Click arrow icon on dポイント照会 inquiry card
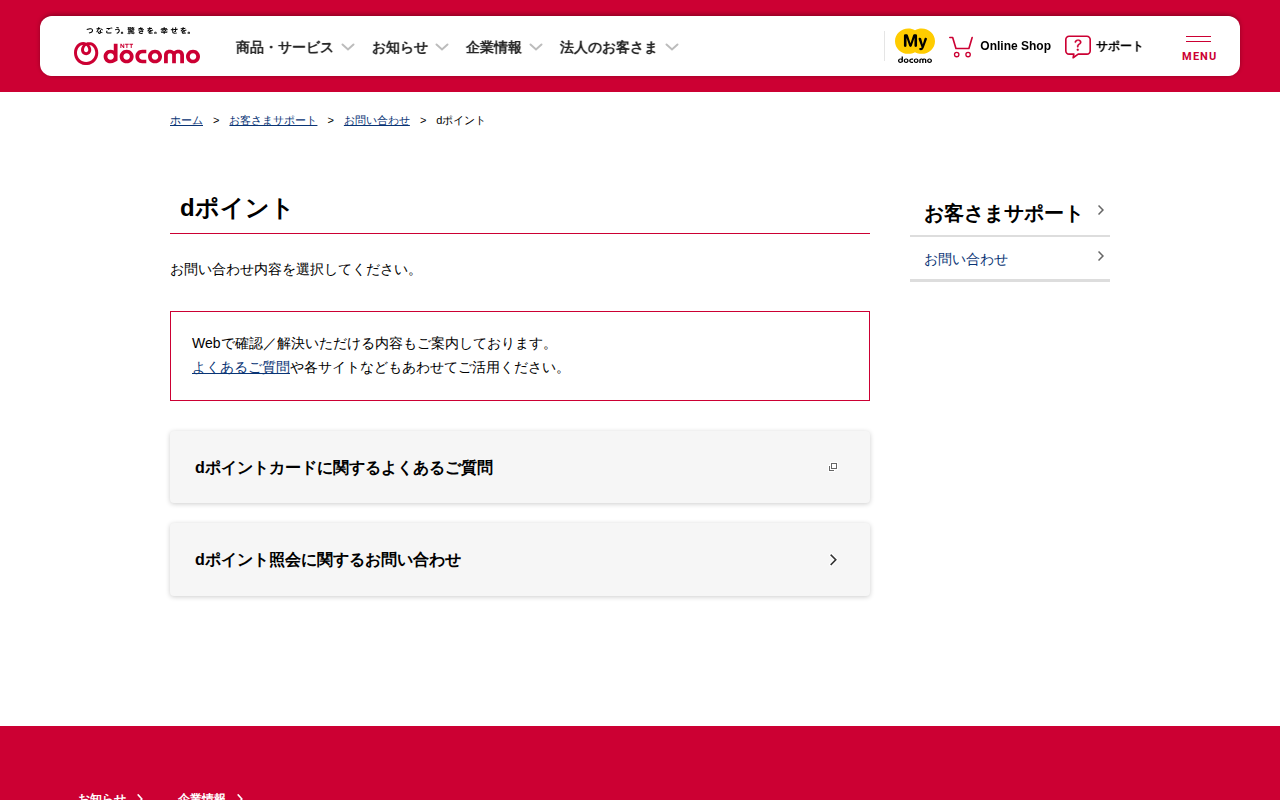The image size is (1280, 800). click(x=833, y=560)
